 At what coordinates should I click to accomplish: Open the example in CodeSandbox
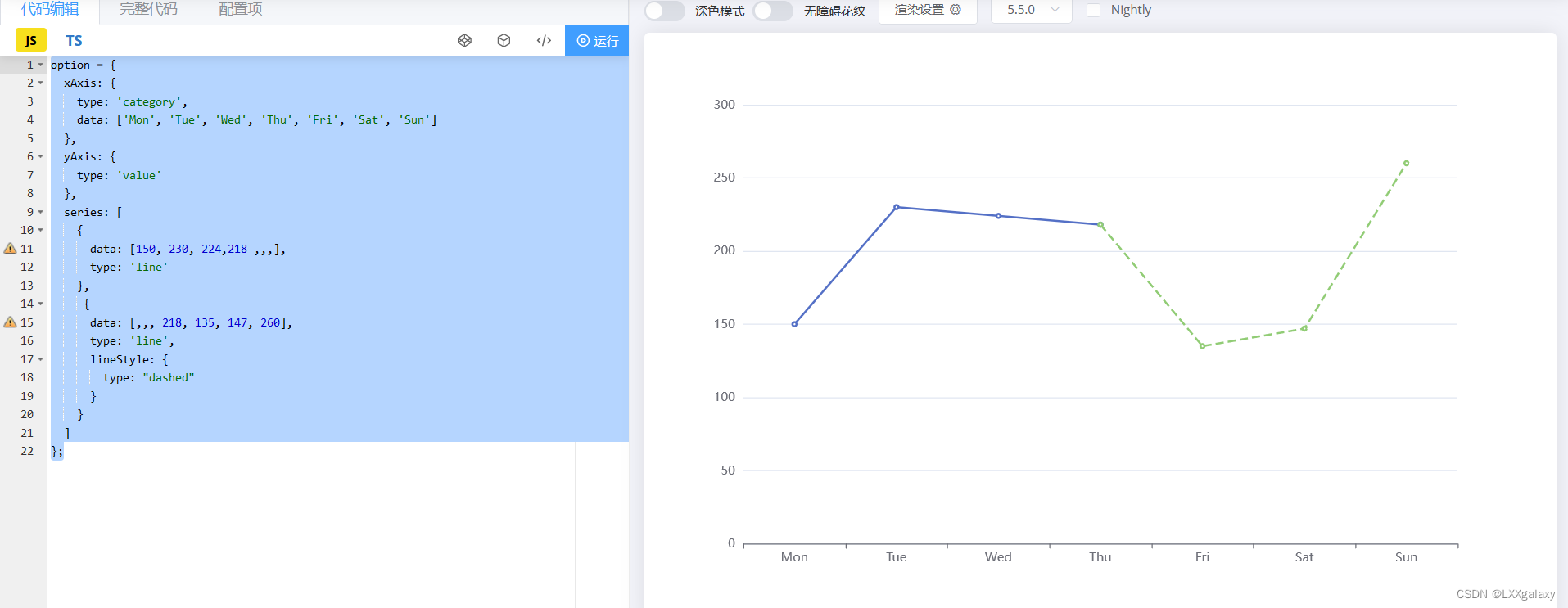coord(504,40)
